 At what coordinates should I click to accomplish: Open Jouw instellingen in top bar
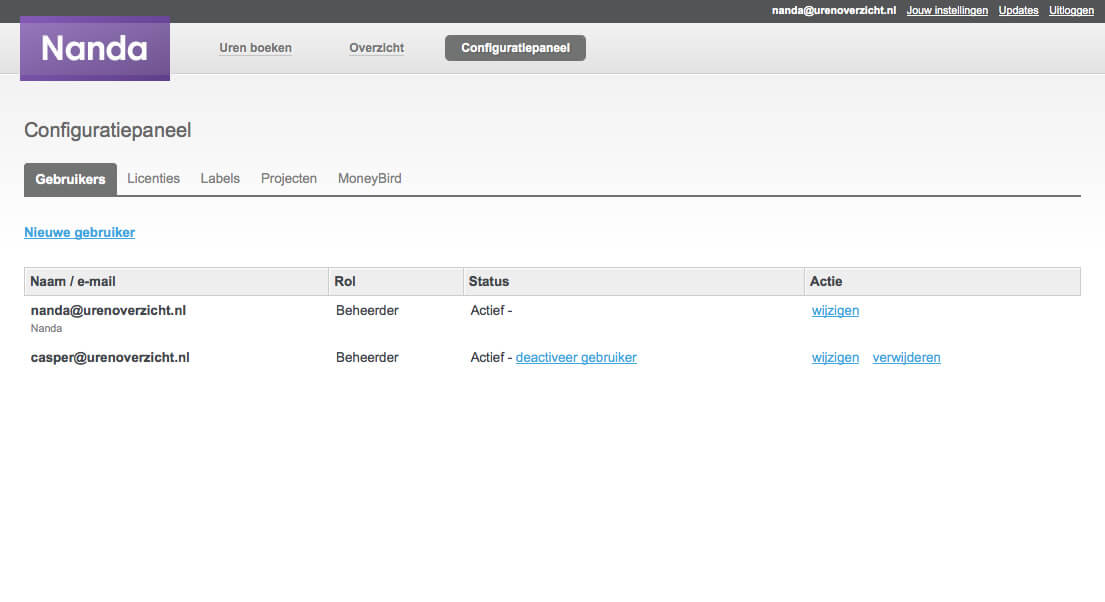click(946, 11)
